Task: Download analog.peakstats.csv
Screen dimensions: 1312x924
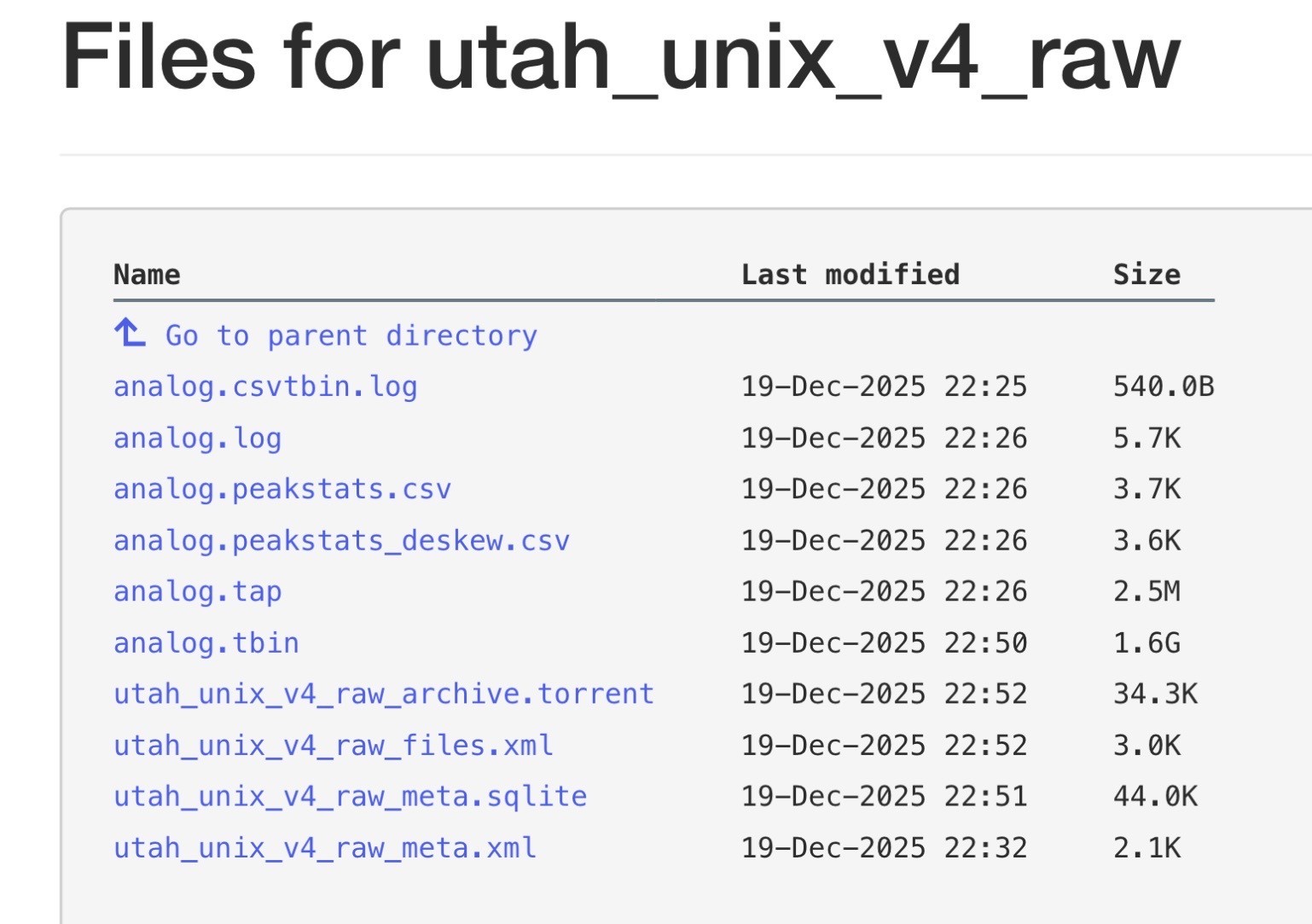Action: 282,489
